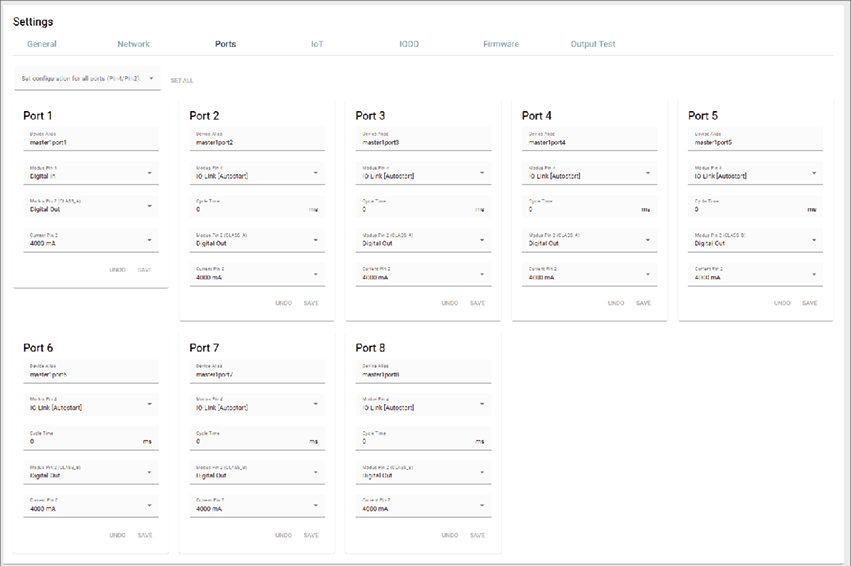Image resolution: width=851 pixels, height=566 pixels.
Task: Expand Port 8 Modus Pin 2 dropdown
Action: tap(423, 472)
